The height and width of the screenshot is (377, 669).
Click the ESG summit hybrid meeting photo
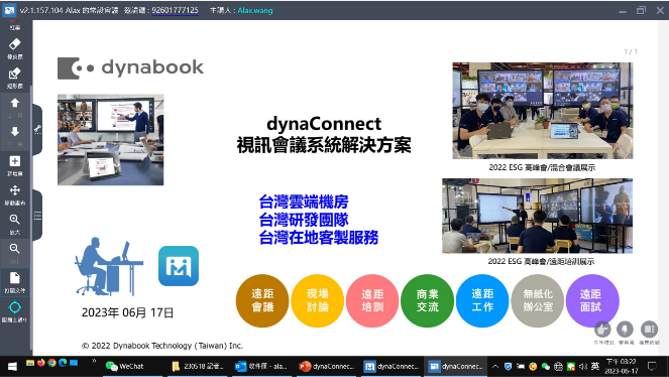pyautogui.click(x=542, y=110)
